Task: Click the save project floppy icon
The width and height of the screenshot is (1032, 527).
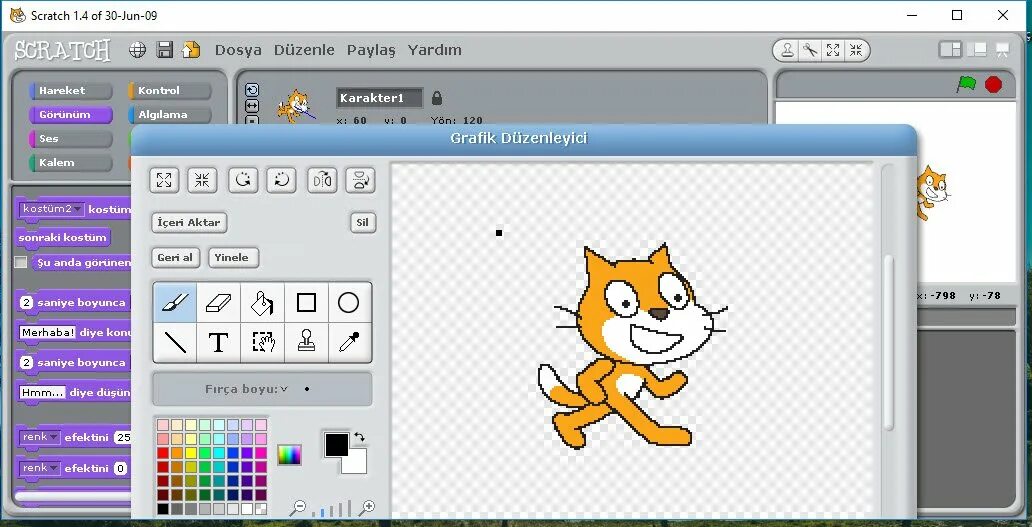Action: coord(165,50)
